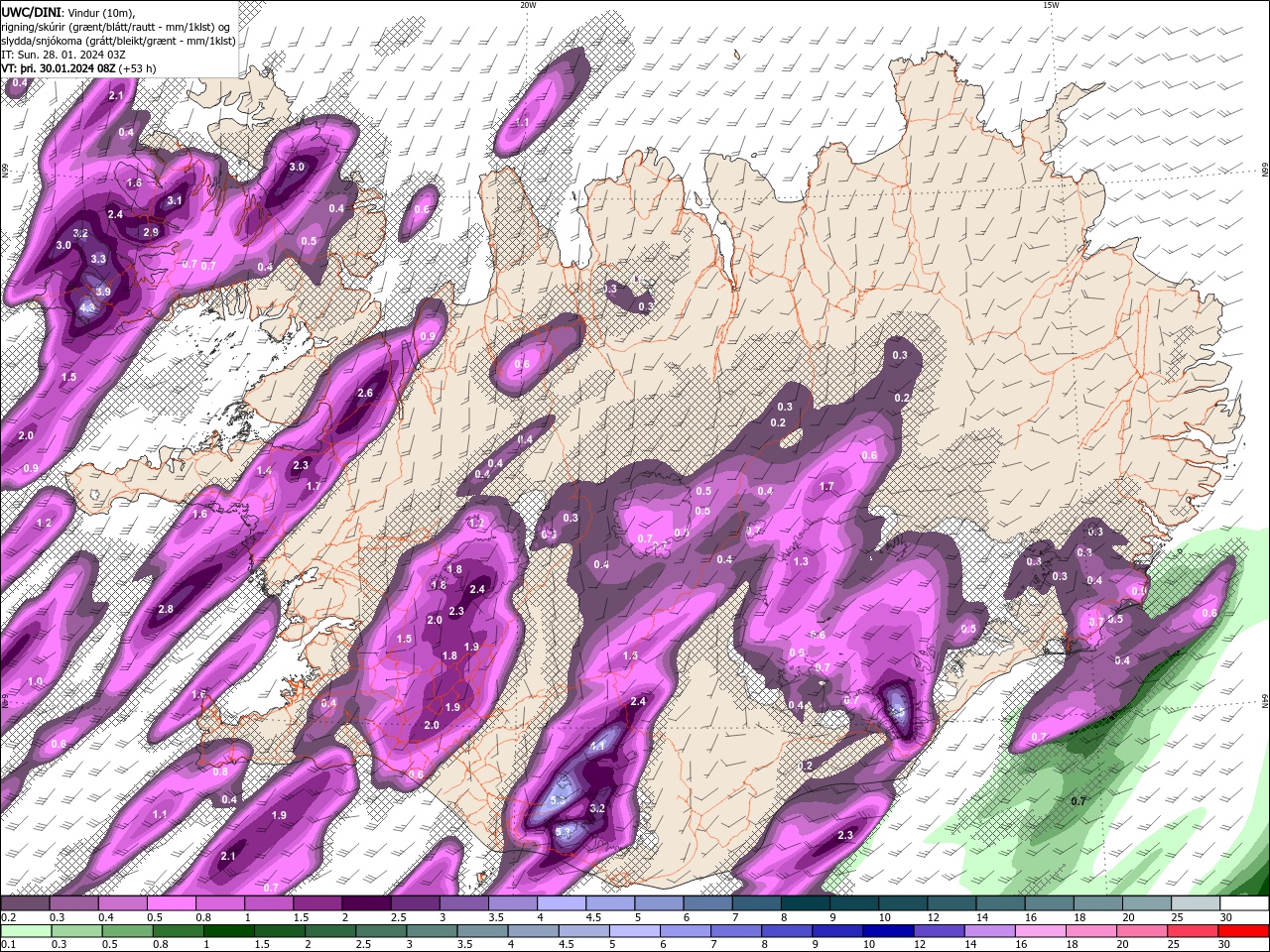The height and width of the screenshot is (952, 1270).
Task: Click the "UWC/DINI" title text
Action: 31,12
